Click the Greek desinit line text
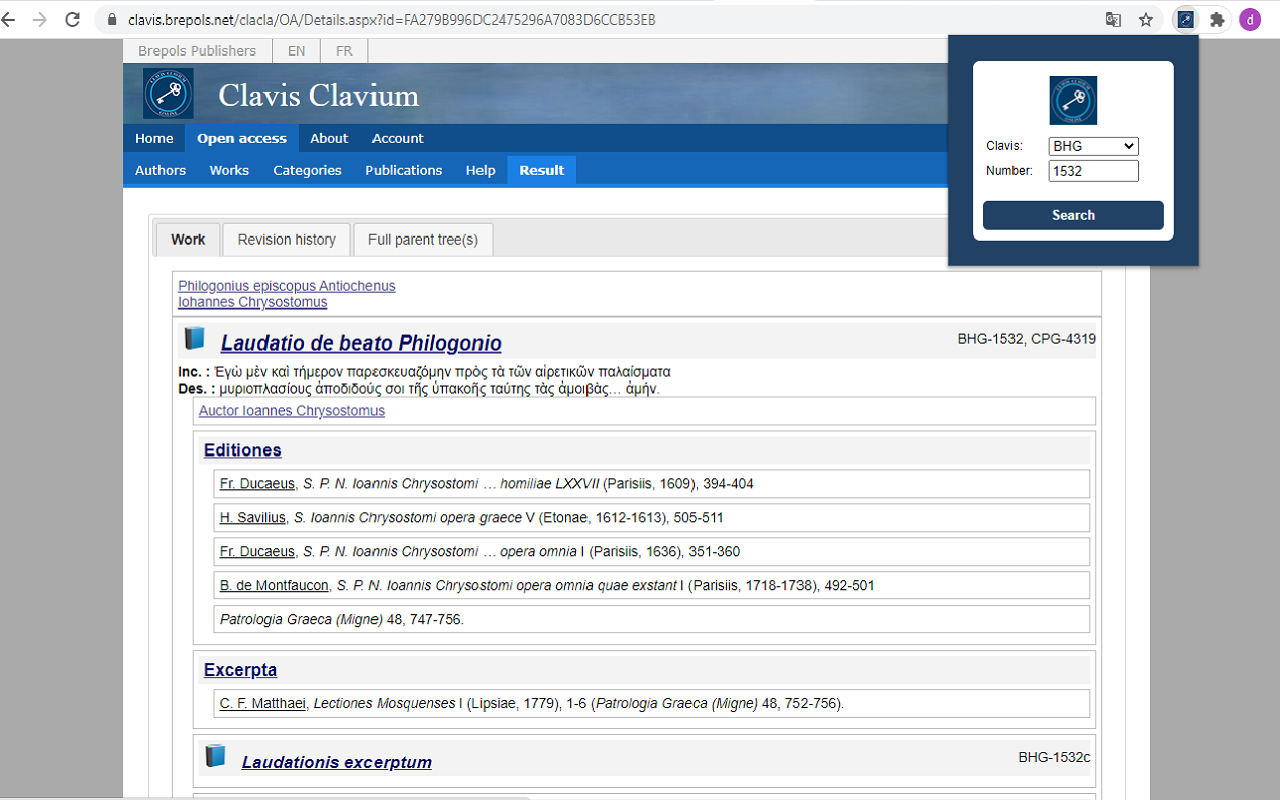 tap(440, 389)
